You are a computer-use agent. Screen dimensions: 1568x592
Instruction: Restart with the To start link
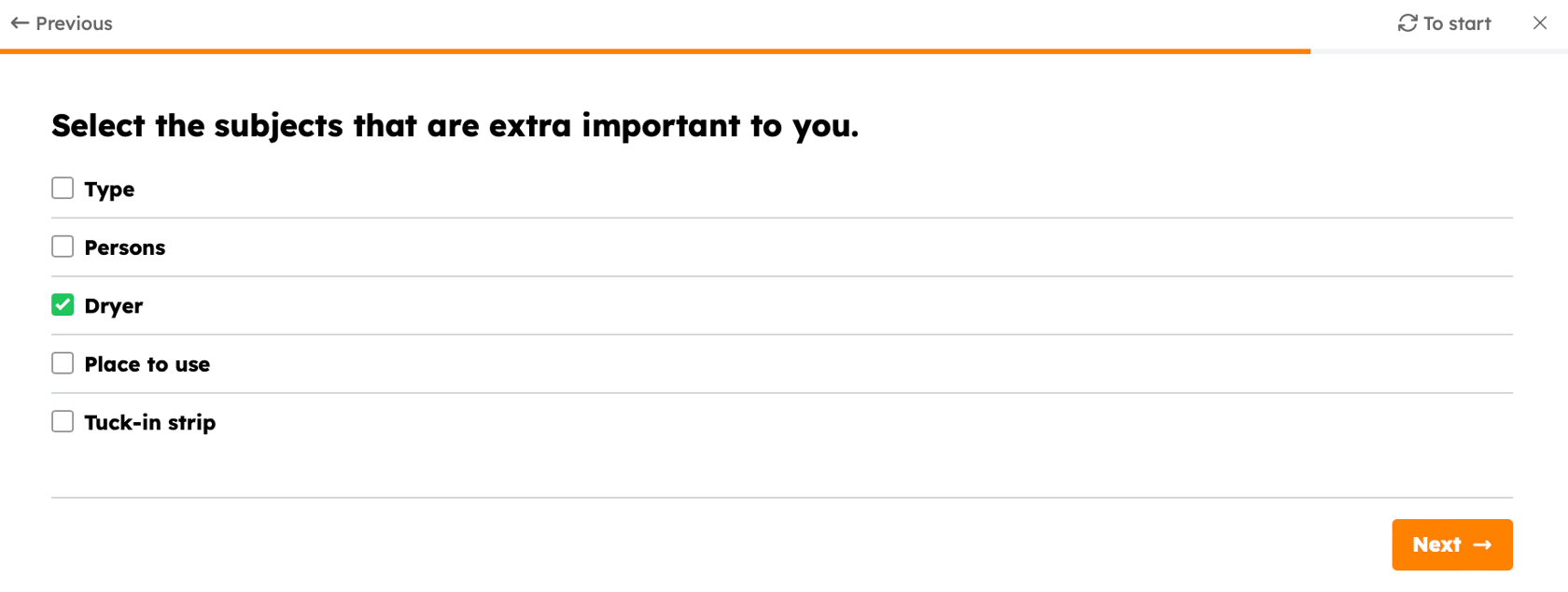(x=1445, y=23)
